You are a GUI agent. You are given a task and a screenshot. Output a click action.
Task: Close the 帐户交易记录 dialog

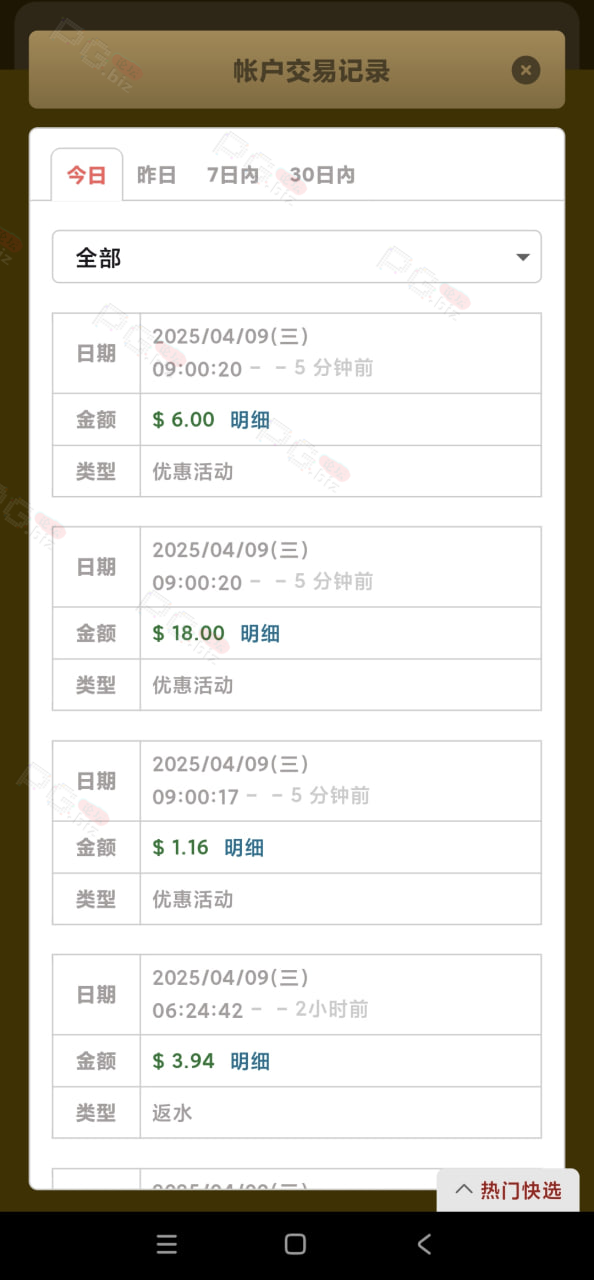525,70
